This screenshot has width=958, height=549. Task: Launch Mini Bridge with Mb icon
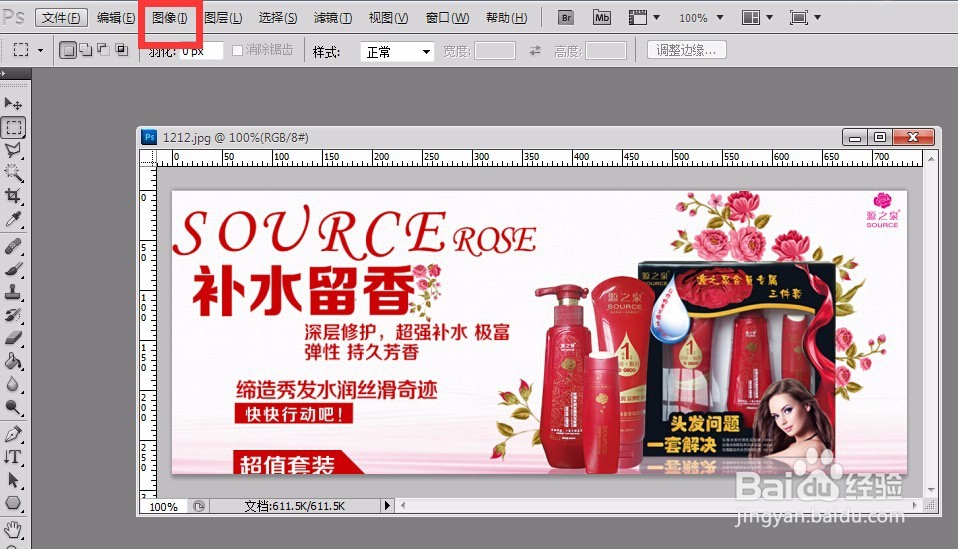[602, 18]
